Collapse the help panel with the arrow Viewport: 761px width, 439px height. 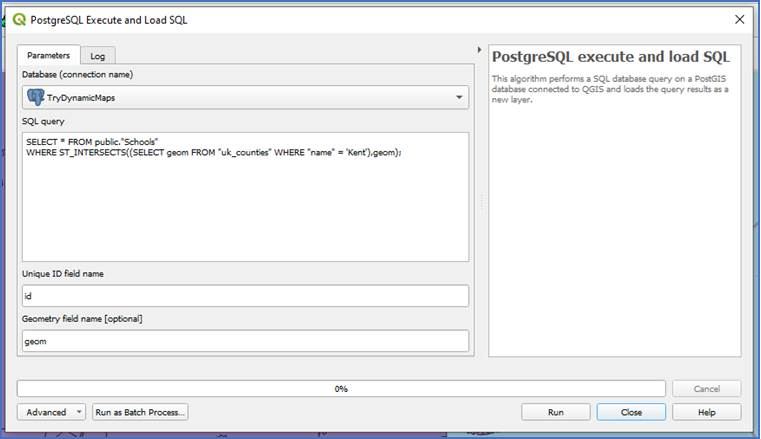[x=479, y=49]
